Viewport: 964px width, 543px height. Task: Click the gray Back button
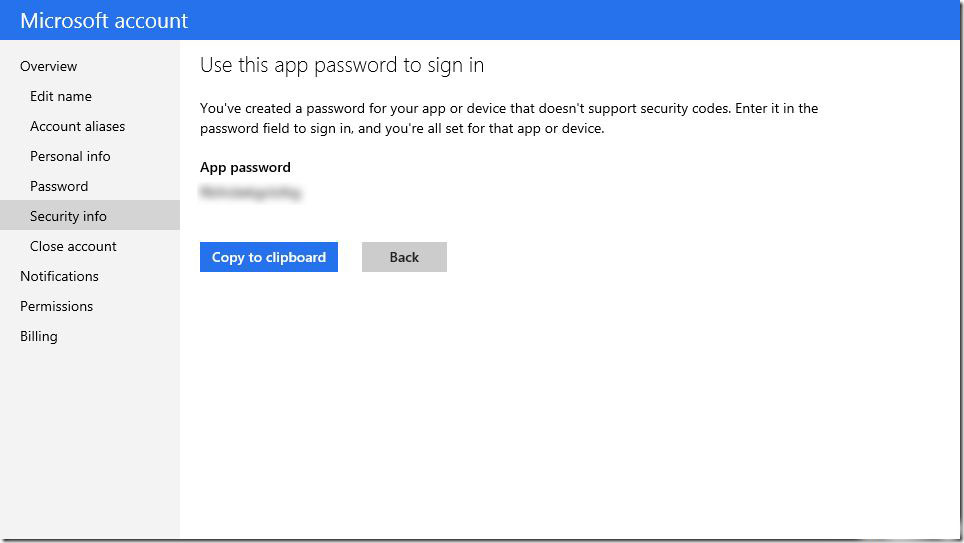coord(404,257)
